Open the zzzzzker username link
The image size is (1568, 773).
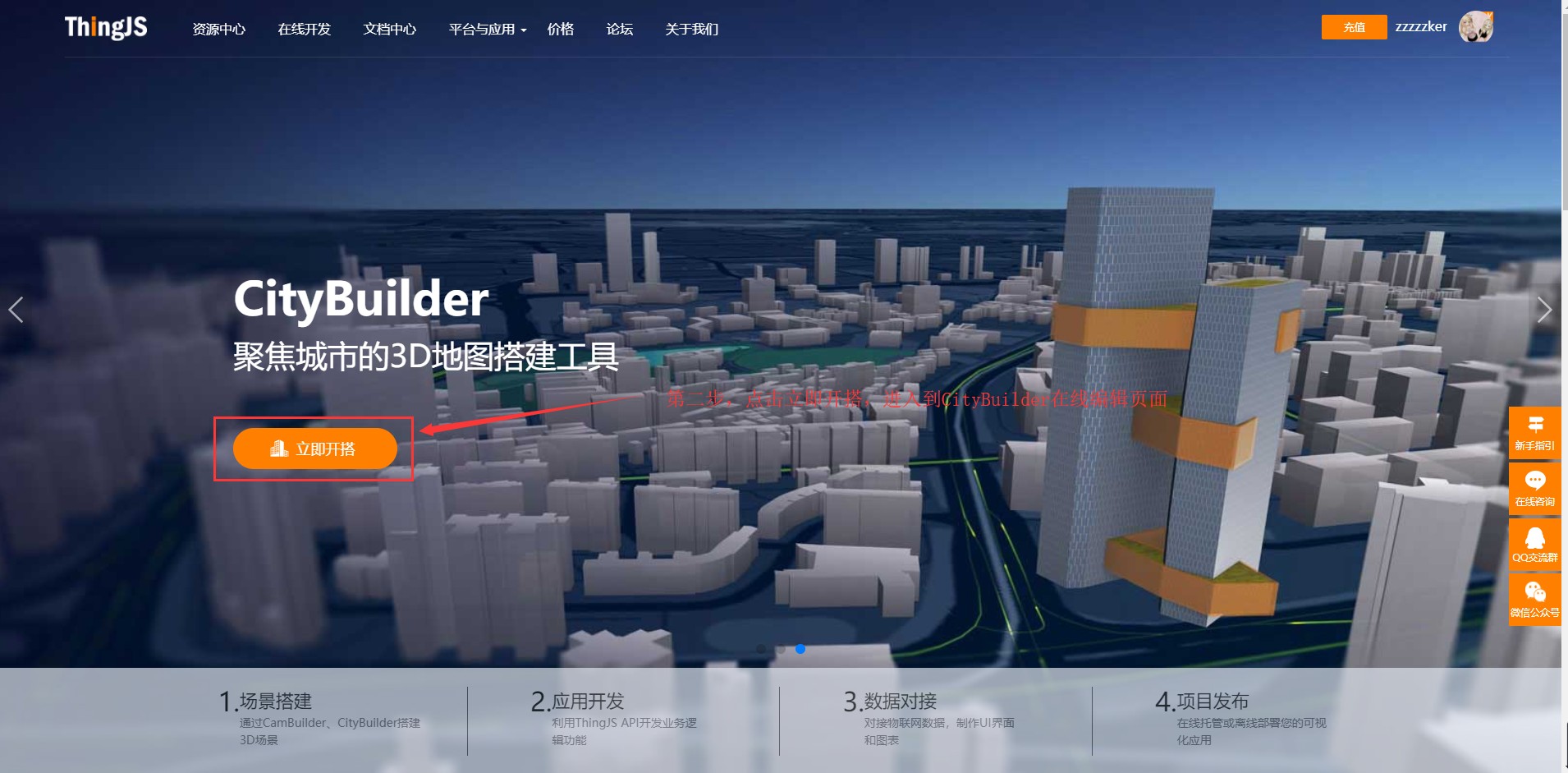tap(1421, 27)
